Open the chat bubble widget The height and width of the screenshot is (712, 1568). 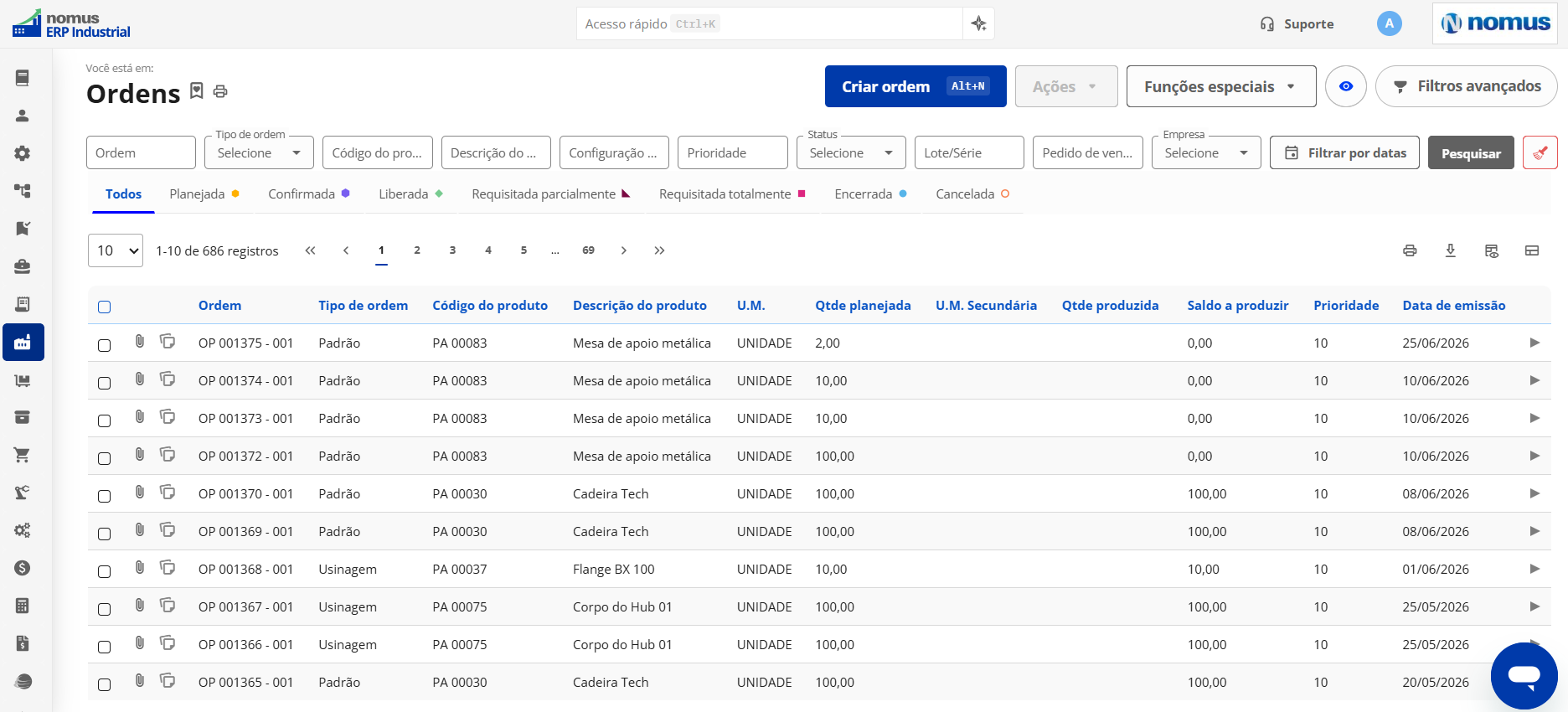tap(1524, 675)
